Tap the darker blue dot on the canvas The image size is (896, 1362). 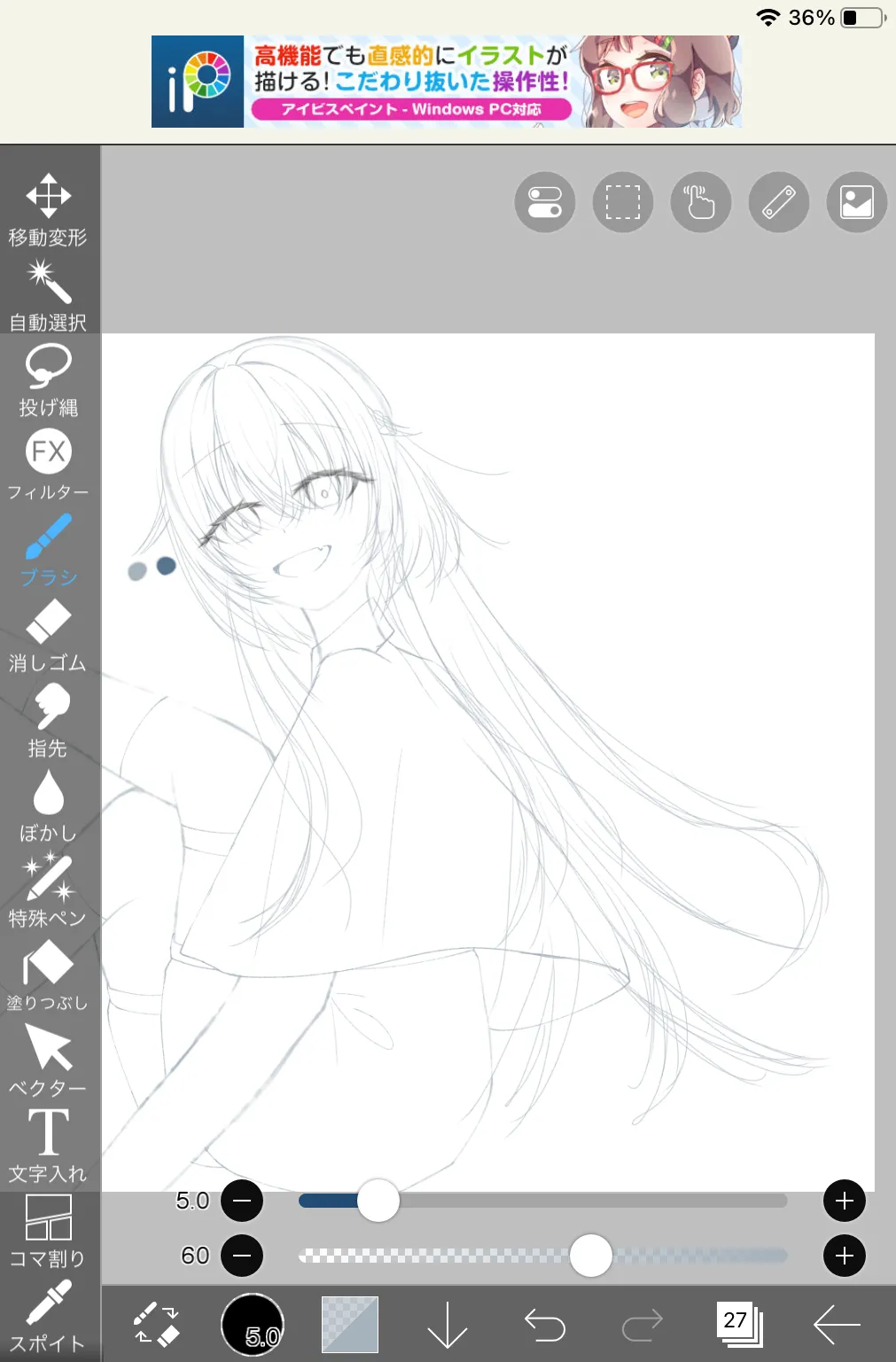point(166,565)
